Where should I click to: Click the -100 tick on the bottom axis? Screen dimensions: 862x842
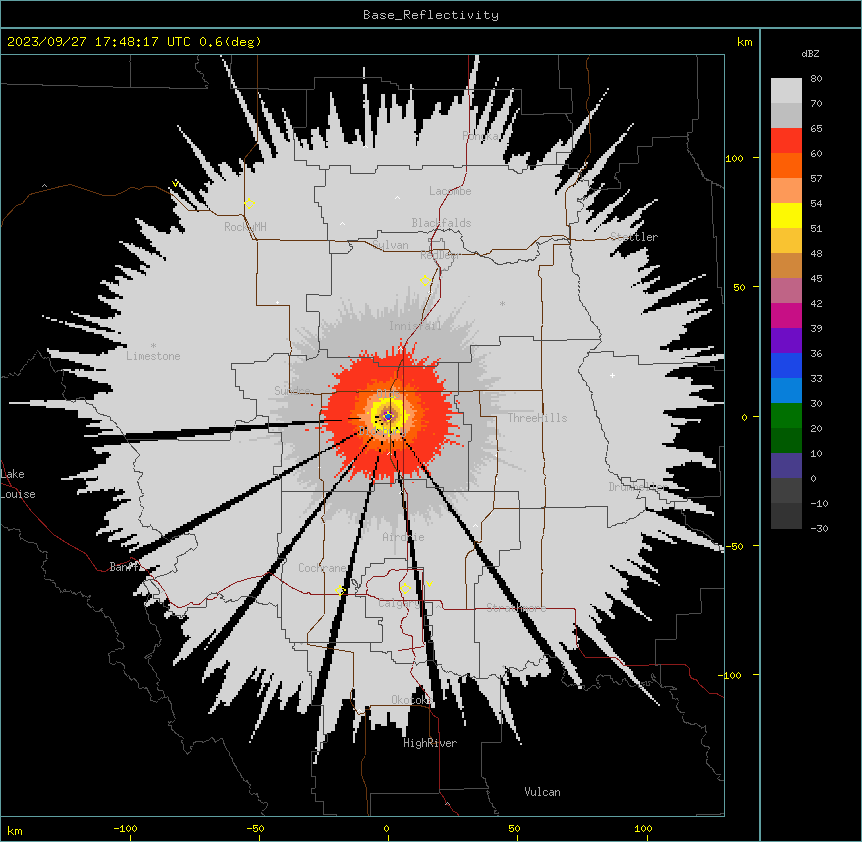pos(126,828)
